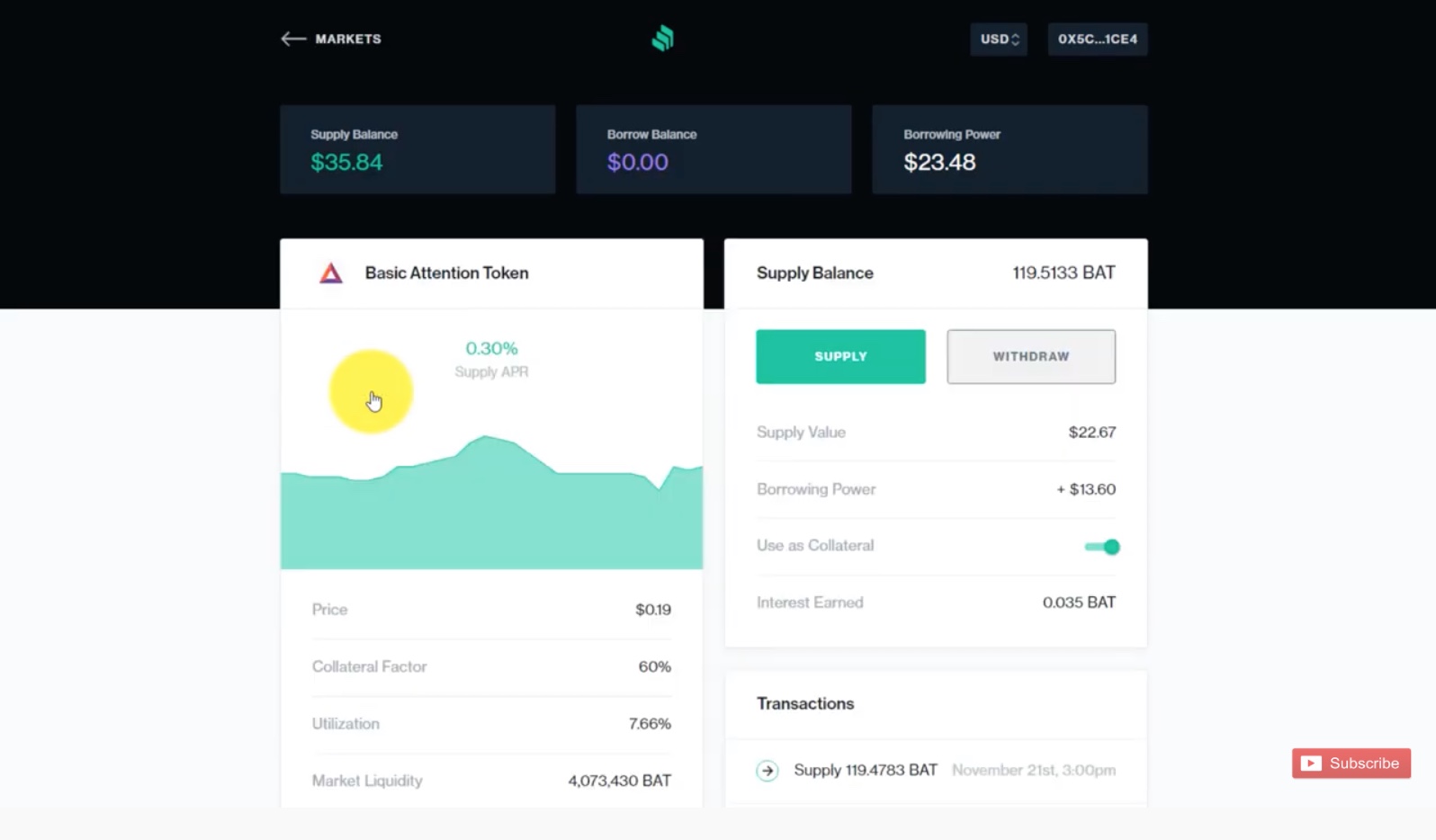The width and height of the screenshot is (1436, 840).
Task: Click the back arrow next to Markets
Action: [293, 39]
